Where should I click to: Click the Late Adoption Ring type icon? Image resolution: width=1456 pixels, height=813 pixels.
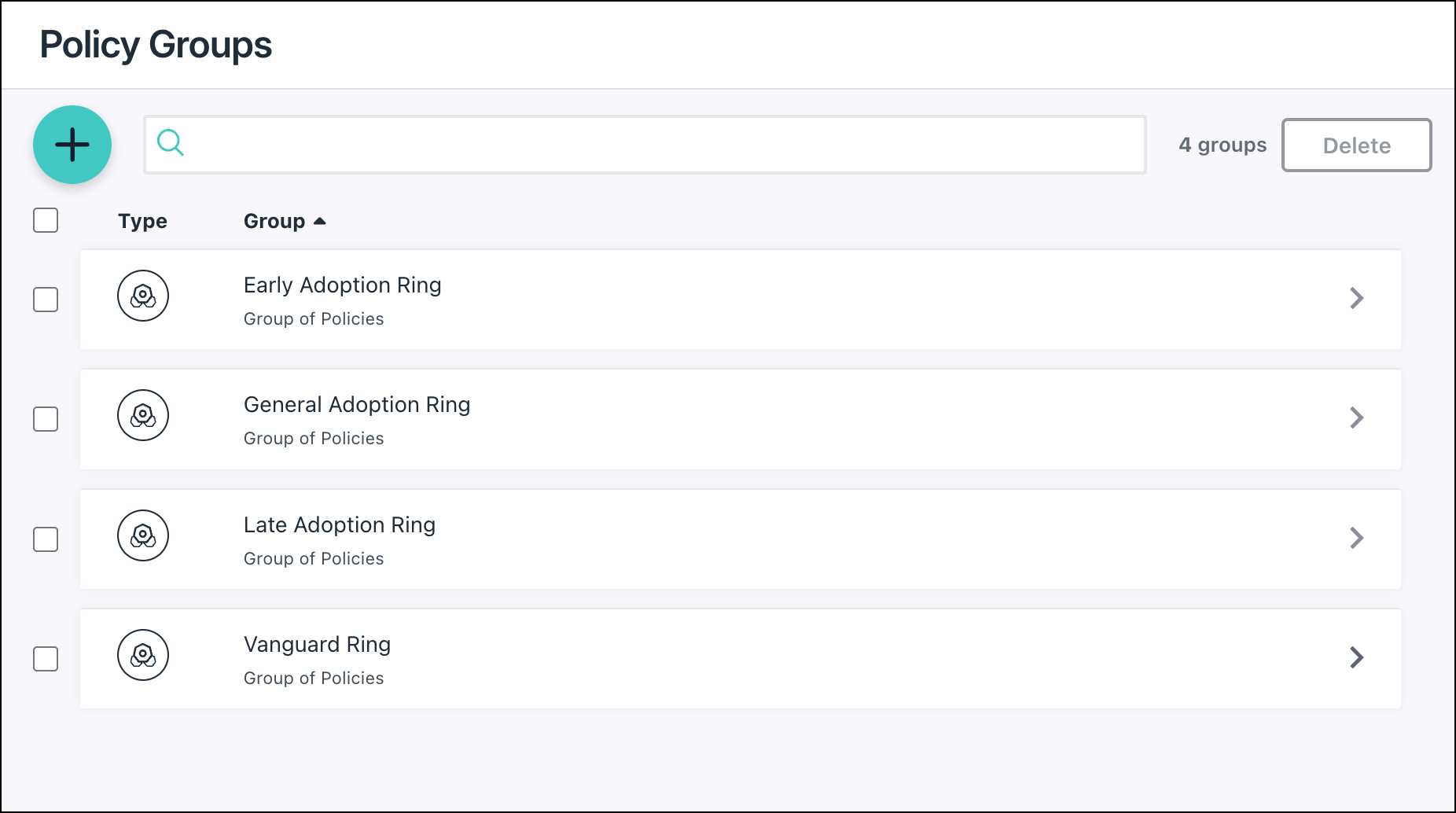pyautogui.click(x=143, y=535)
